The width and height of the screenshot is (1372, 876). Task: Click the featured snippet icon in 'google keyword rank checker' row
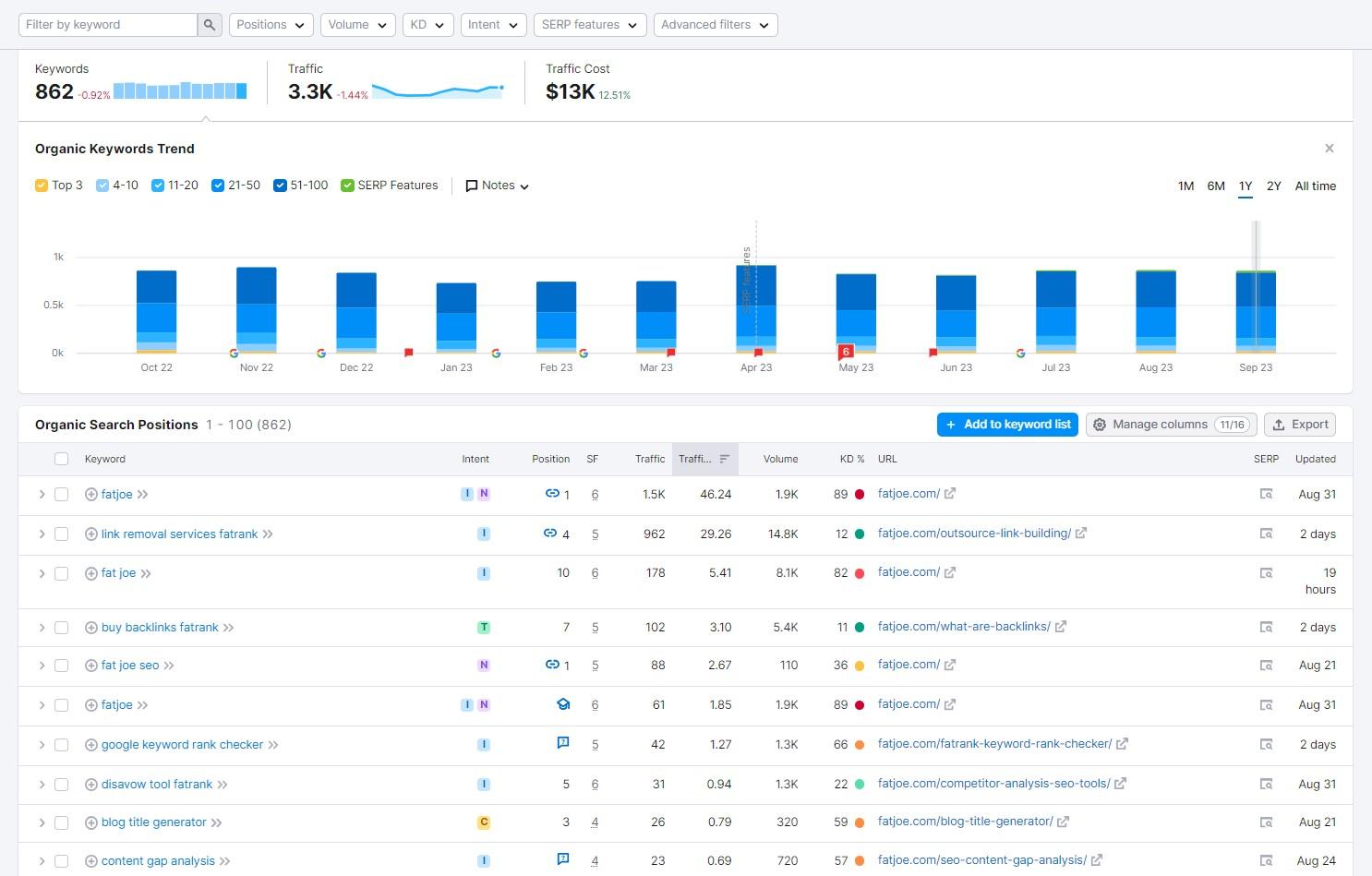coord(563,743)
